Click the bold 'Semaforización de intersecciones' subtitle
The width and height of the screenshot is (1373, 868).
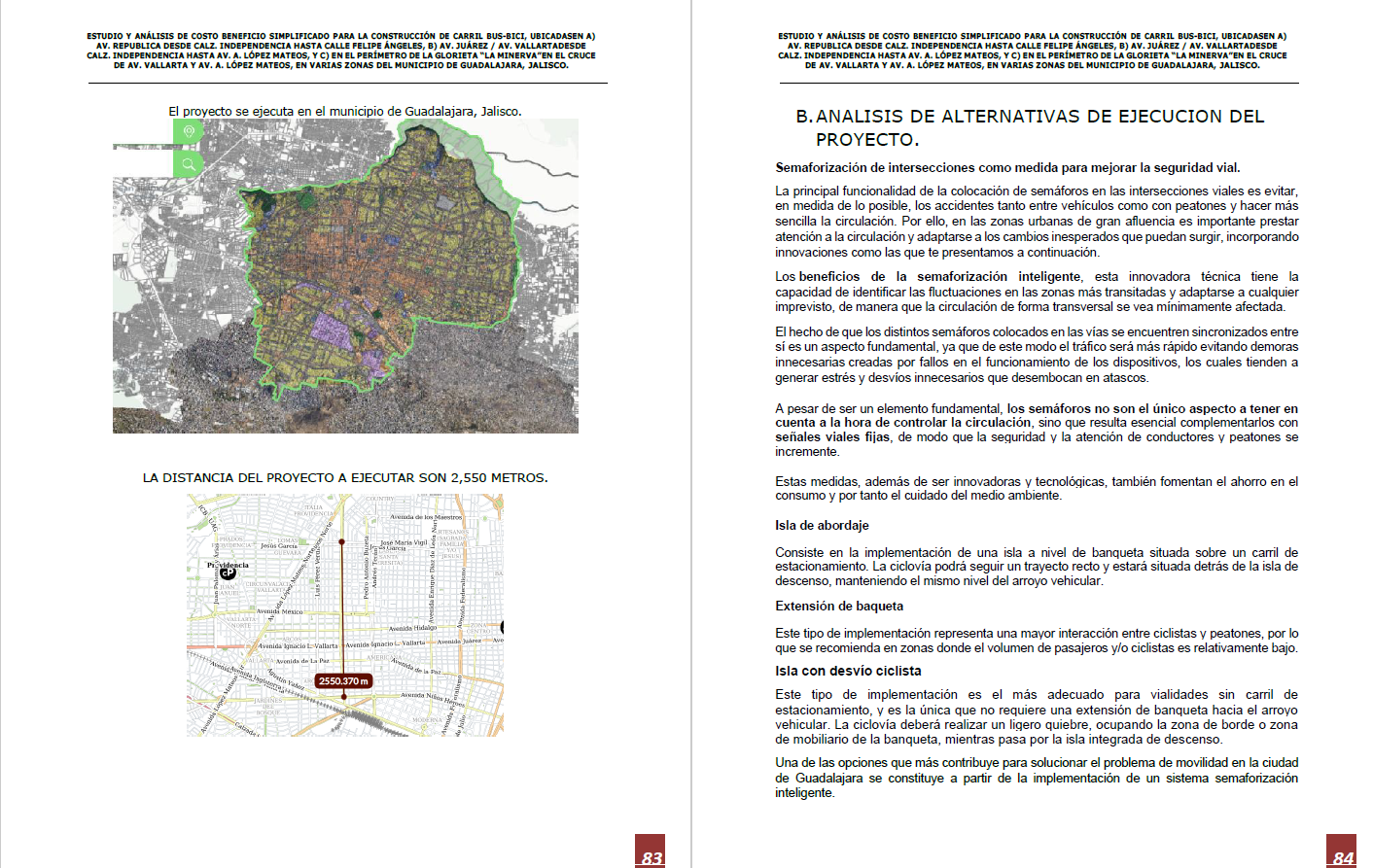point(1007,168)
